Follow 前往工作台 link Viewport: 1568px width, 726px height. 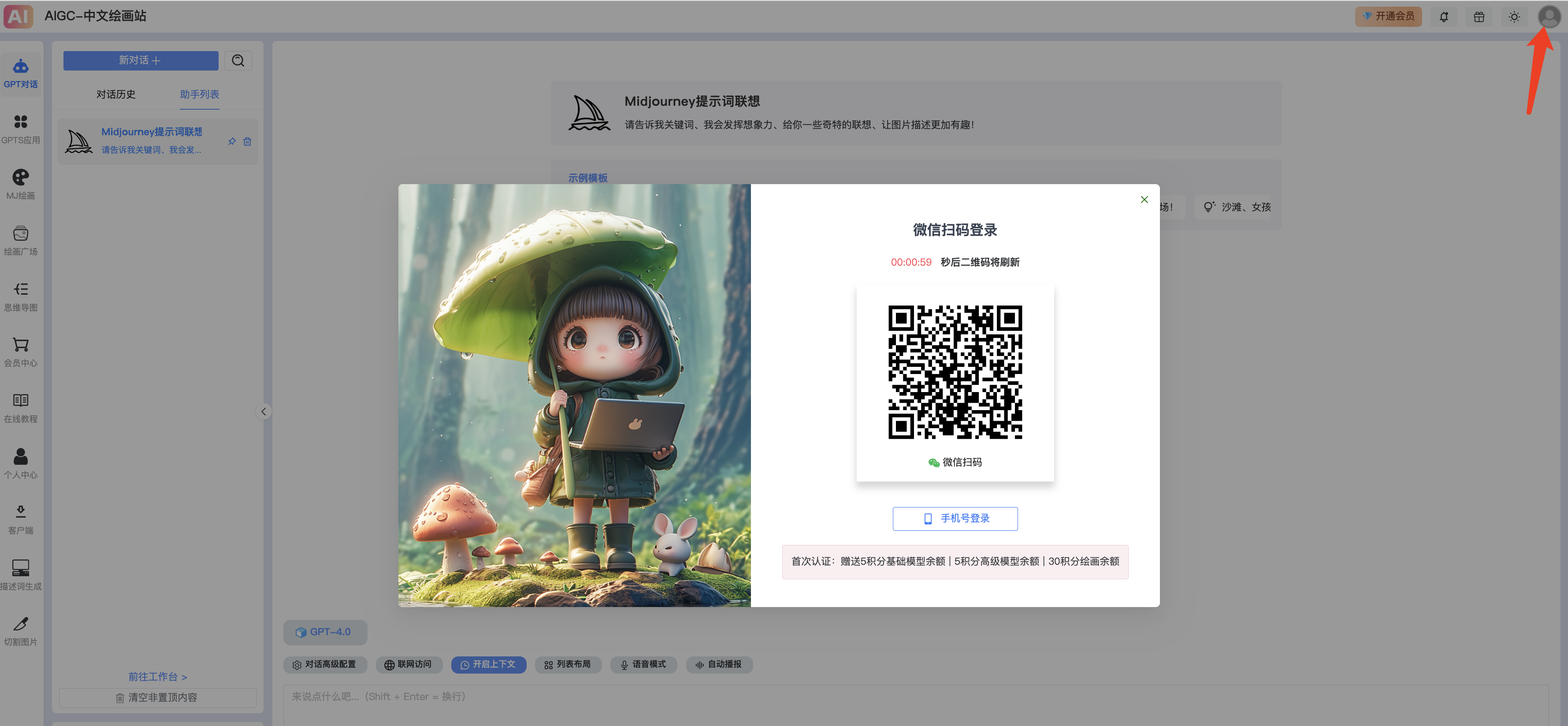tap(158, 677)
